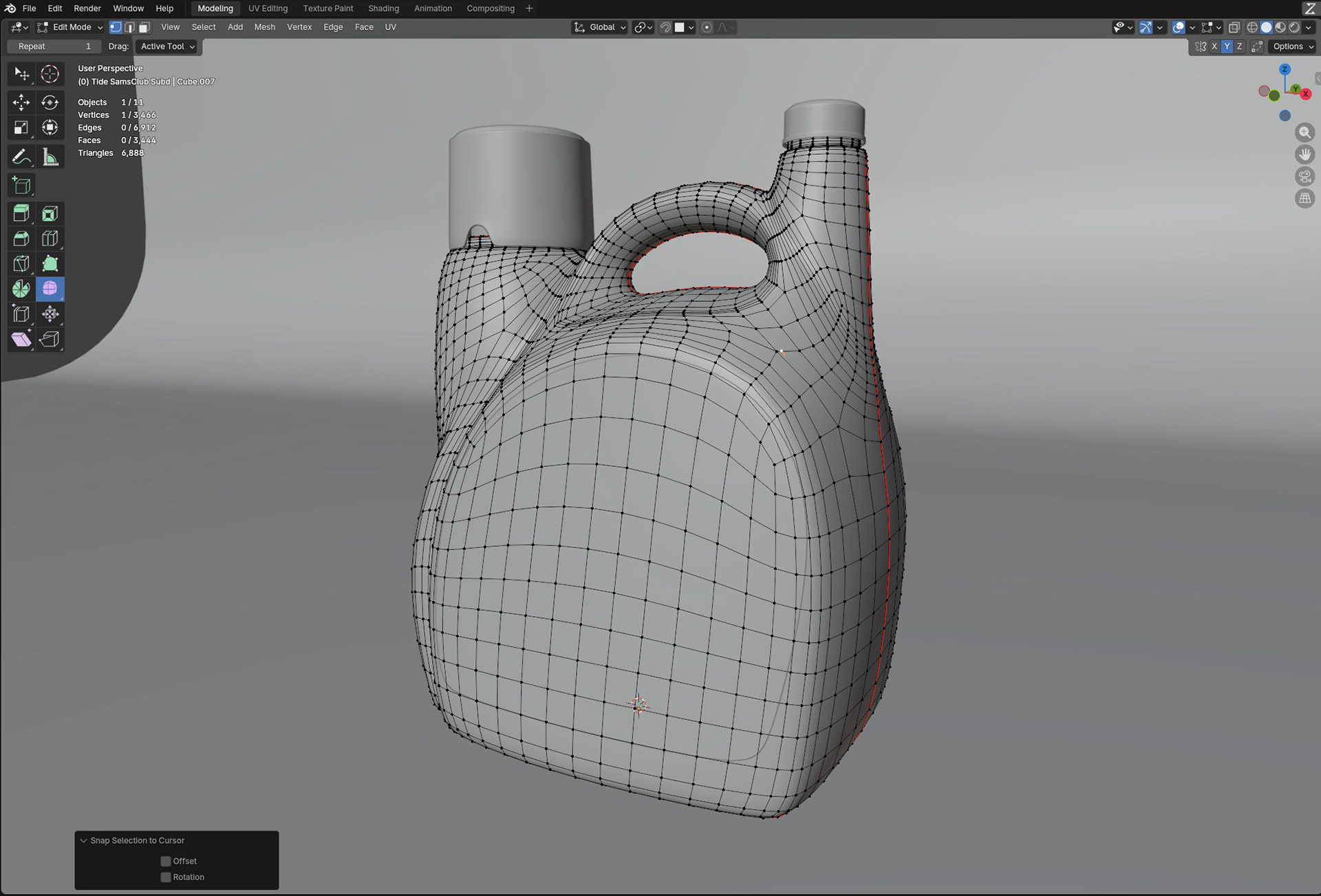Enable the Offset checkbox

tap(166, 861)
